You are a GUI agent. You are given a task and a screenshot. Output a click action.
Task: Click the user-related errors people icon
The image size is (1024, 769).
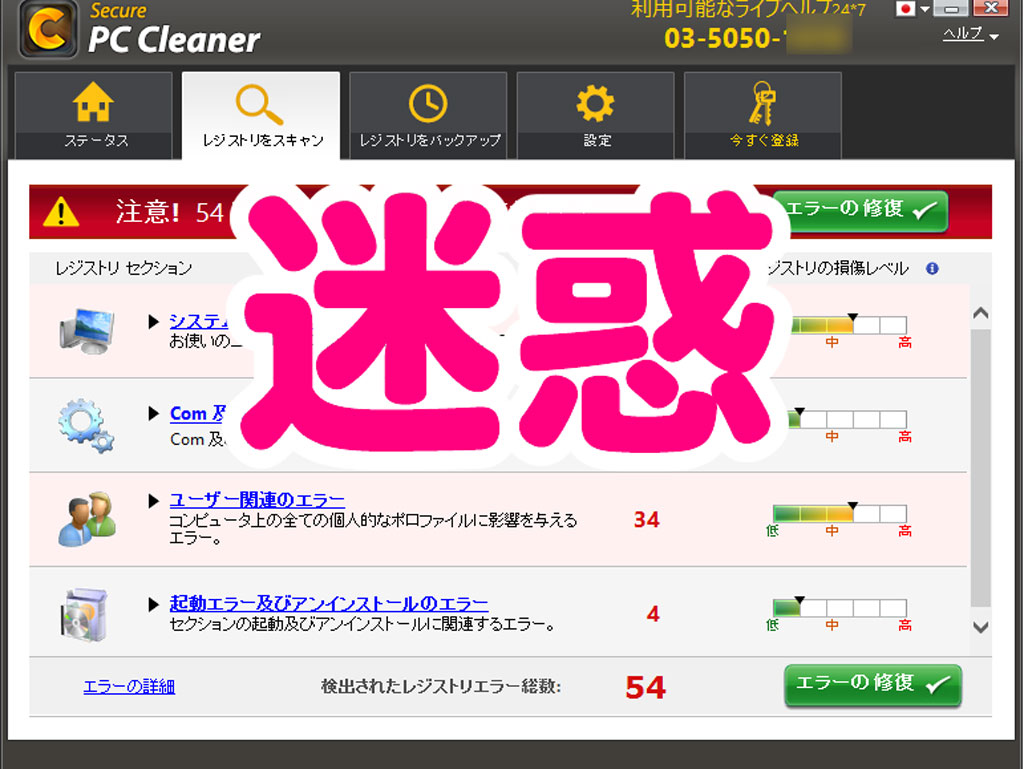[88, 519]
